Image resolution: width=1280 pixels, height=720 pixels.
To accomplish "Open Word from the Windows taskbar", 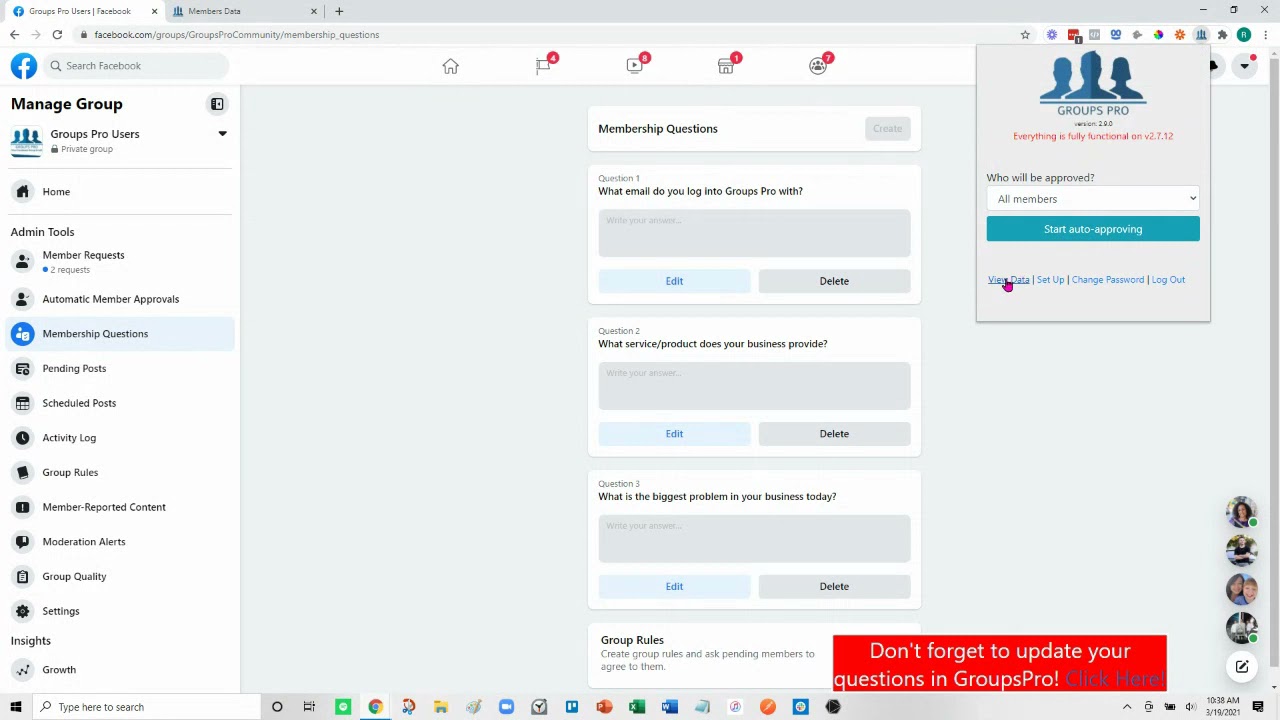I will 669,707.
